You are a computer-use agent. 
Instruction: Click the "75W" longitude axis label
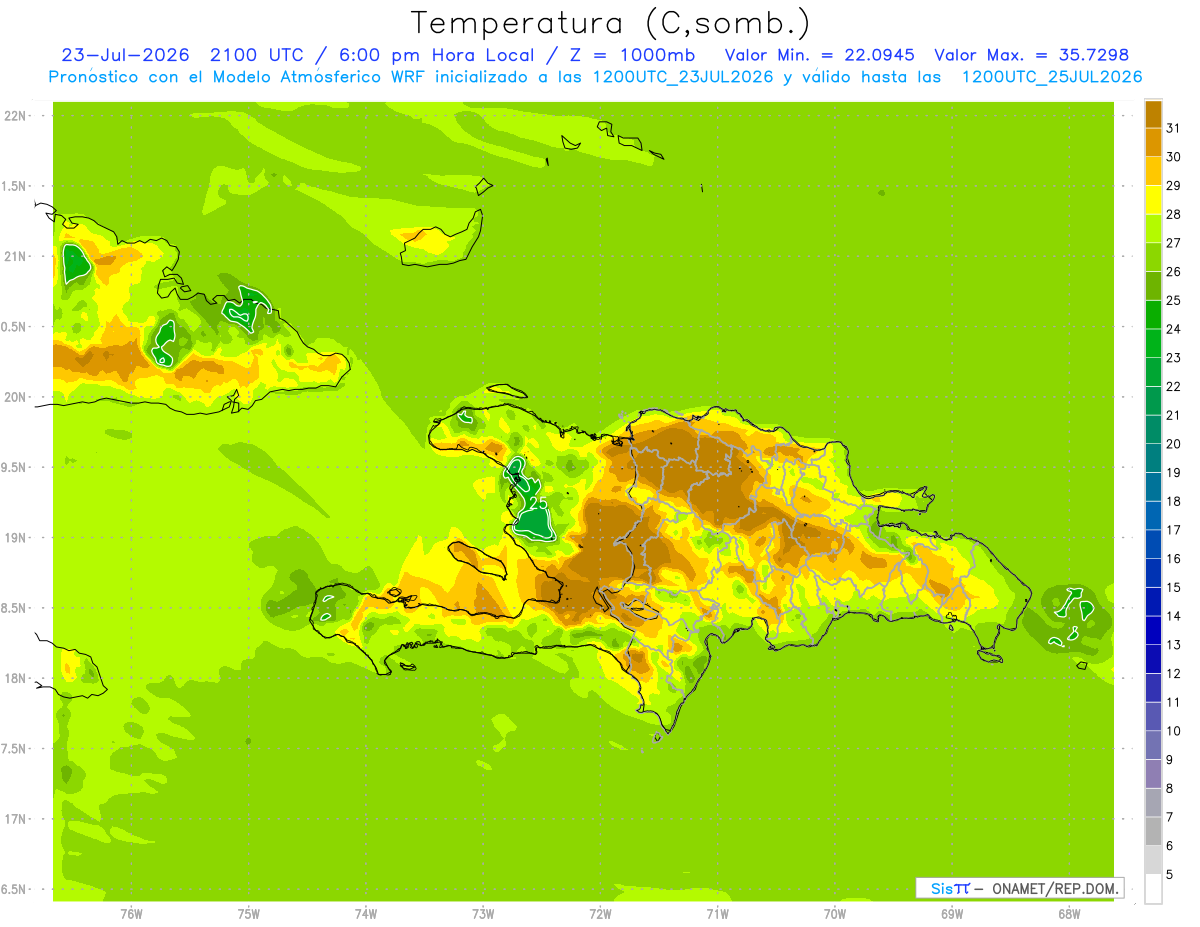[x=249, y=913]
